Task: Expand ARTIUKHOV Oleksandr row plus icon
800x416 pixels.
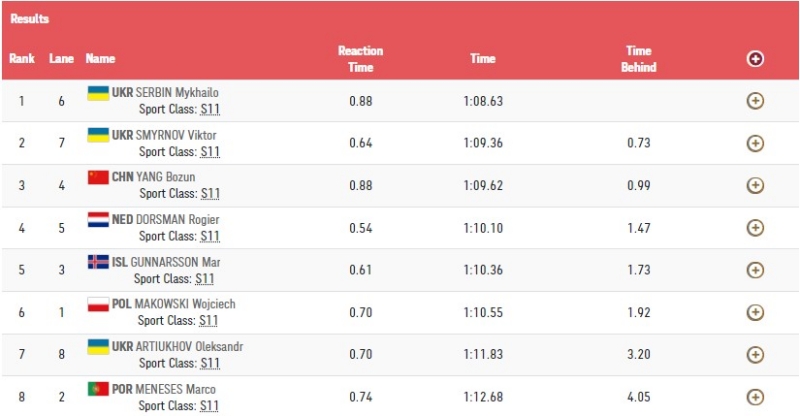Action: tap(755, 355)
